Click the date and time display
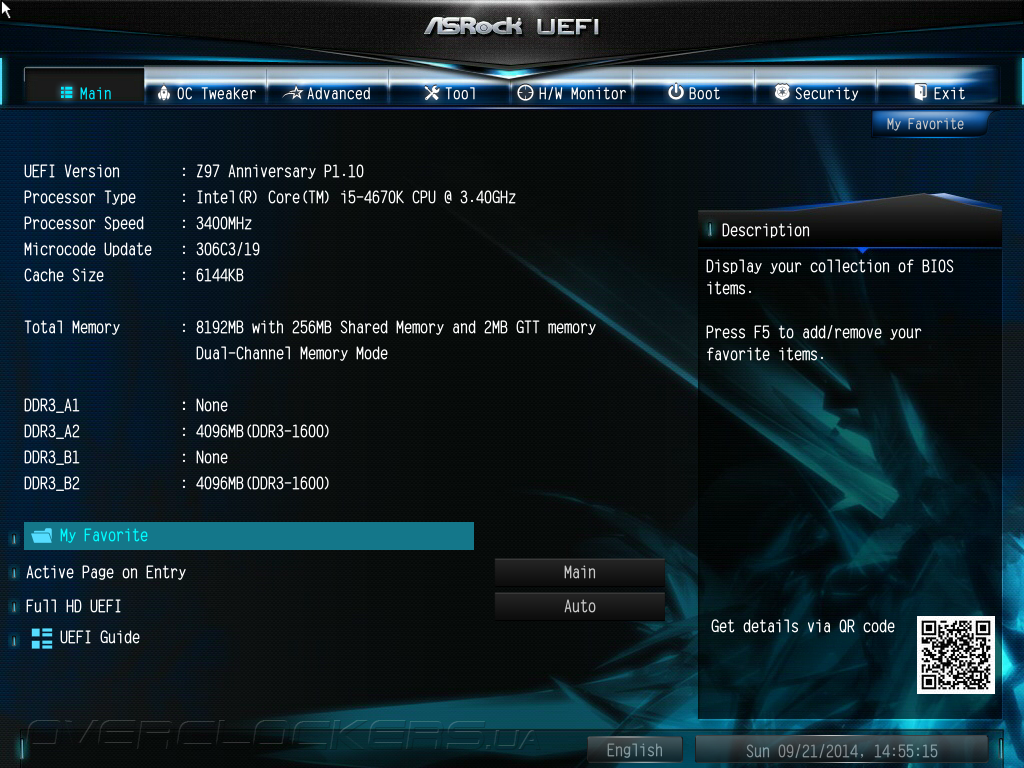This screenshot has width=1024, height=768. click(842, 751)
